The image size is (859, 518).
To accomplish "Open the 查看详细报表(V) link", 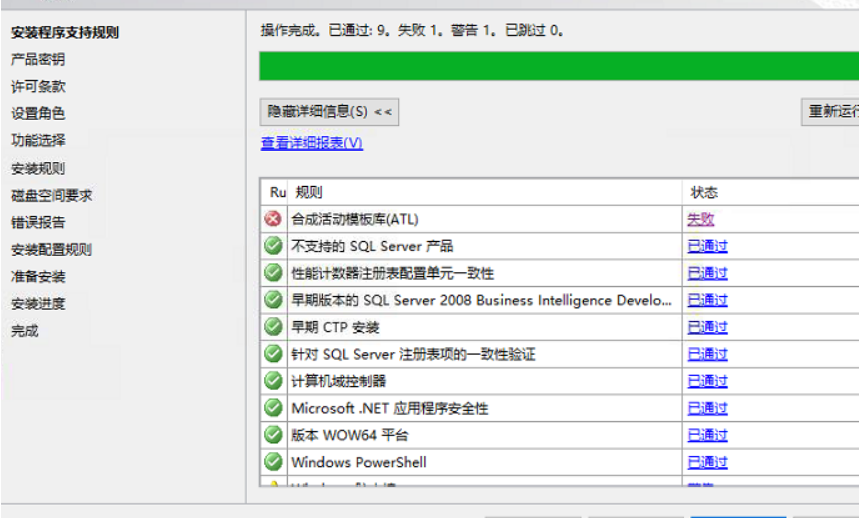I will click(311, 143).
